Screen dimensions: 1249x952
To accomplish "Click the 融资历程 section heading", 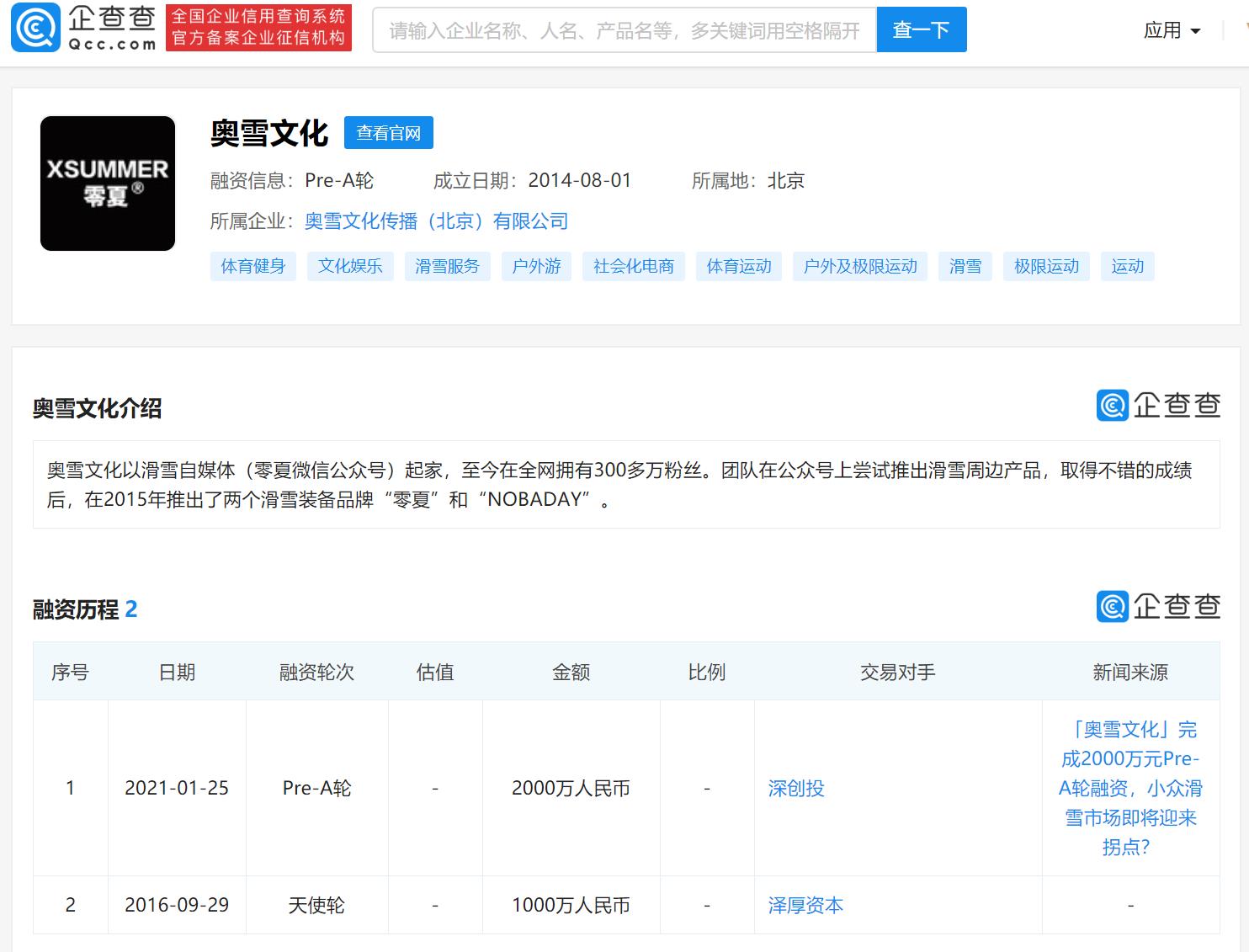I will click(84, 609).
